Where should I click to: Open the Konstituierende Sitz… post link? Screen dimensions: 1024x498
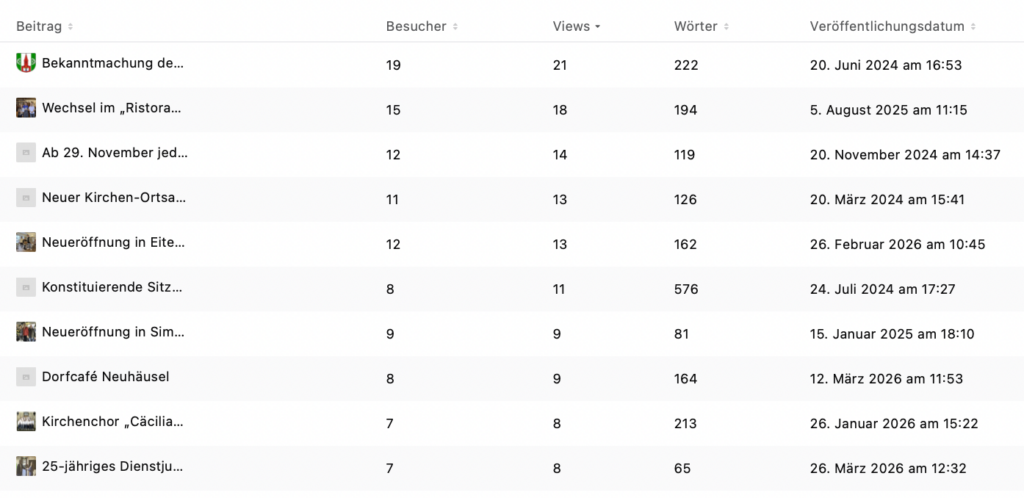click(113, 288)
